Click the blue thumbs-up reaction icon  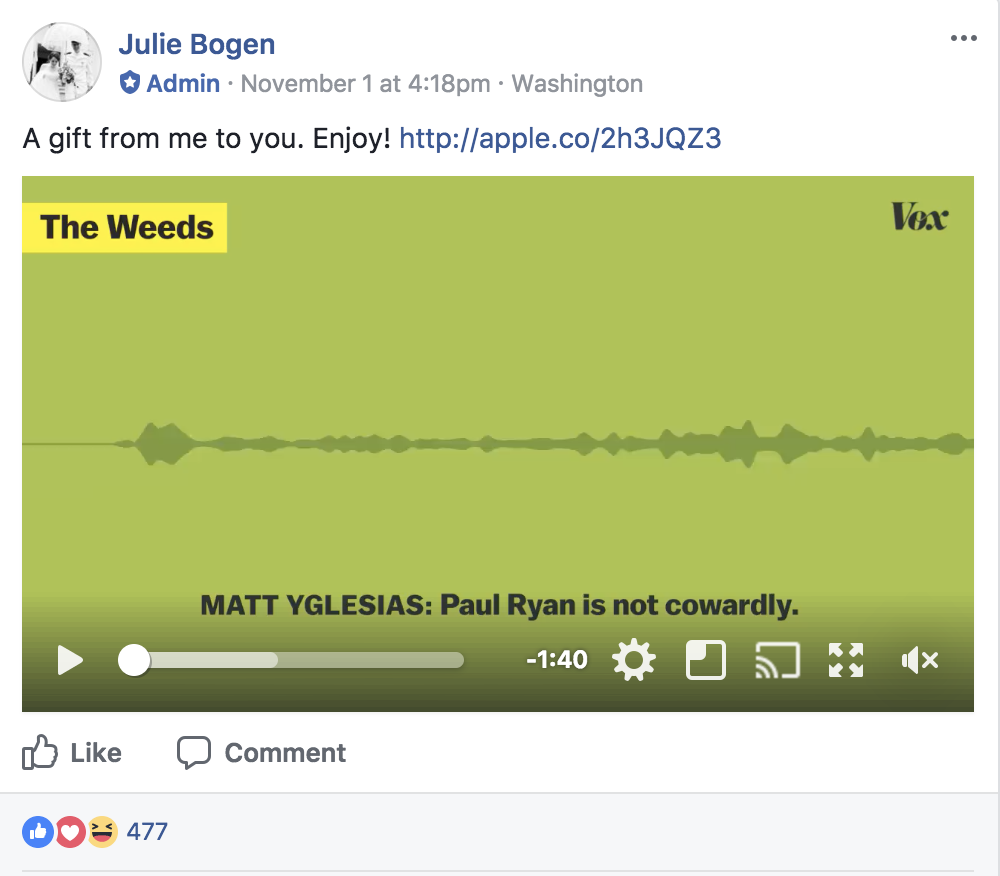pyautogui.click(x=38, y=831)
